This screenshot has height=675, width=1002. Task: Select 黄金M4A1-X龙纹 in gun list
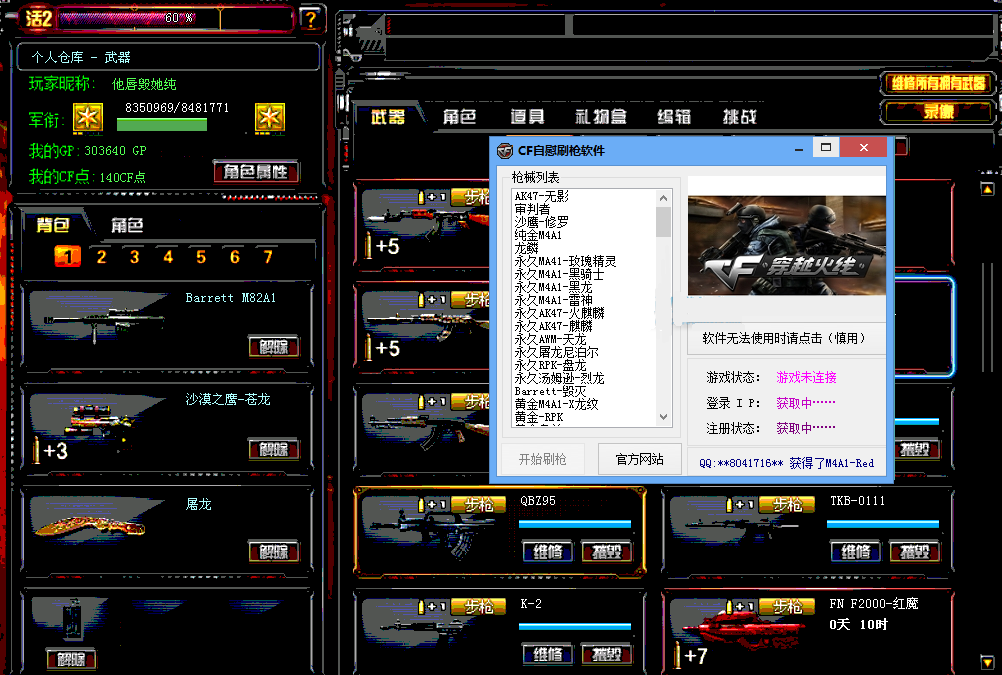point(557,404)
